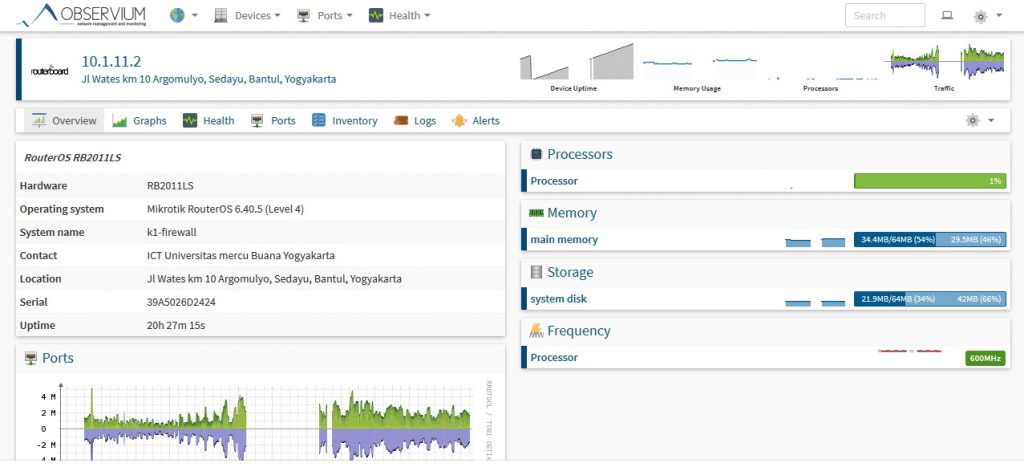Click the monitor icon in top bar
Viewport: 1024px width, 467px height.
tap(947, 16)
